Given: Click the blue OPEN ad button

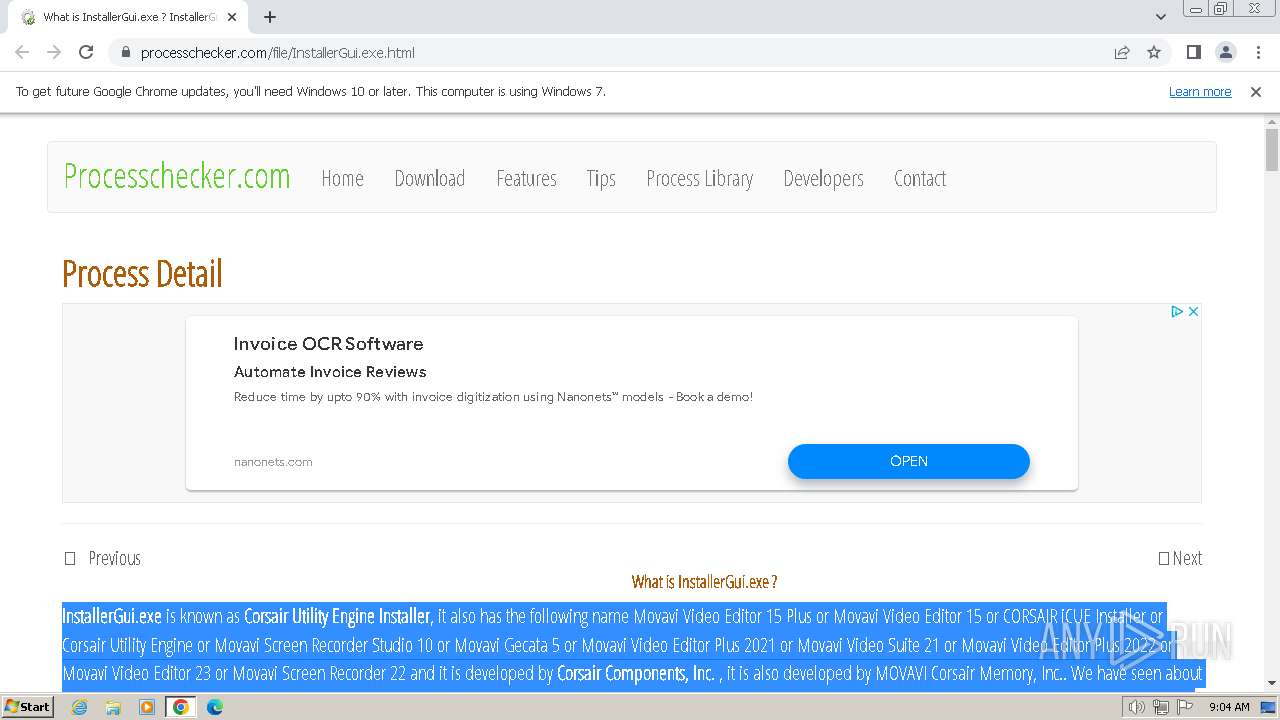Looking at the screenshot, I should click(x=909, y=461).
